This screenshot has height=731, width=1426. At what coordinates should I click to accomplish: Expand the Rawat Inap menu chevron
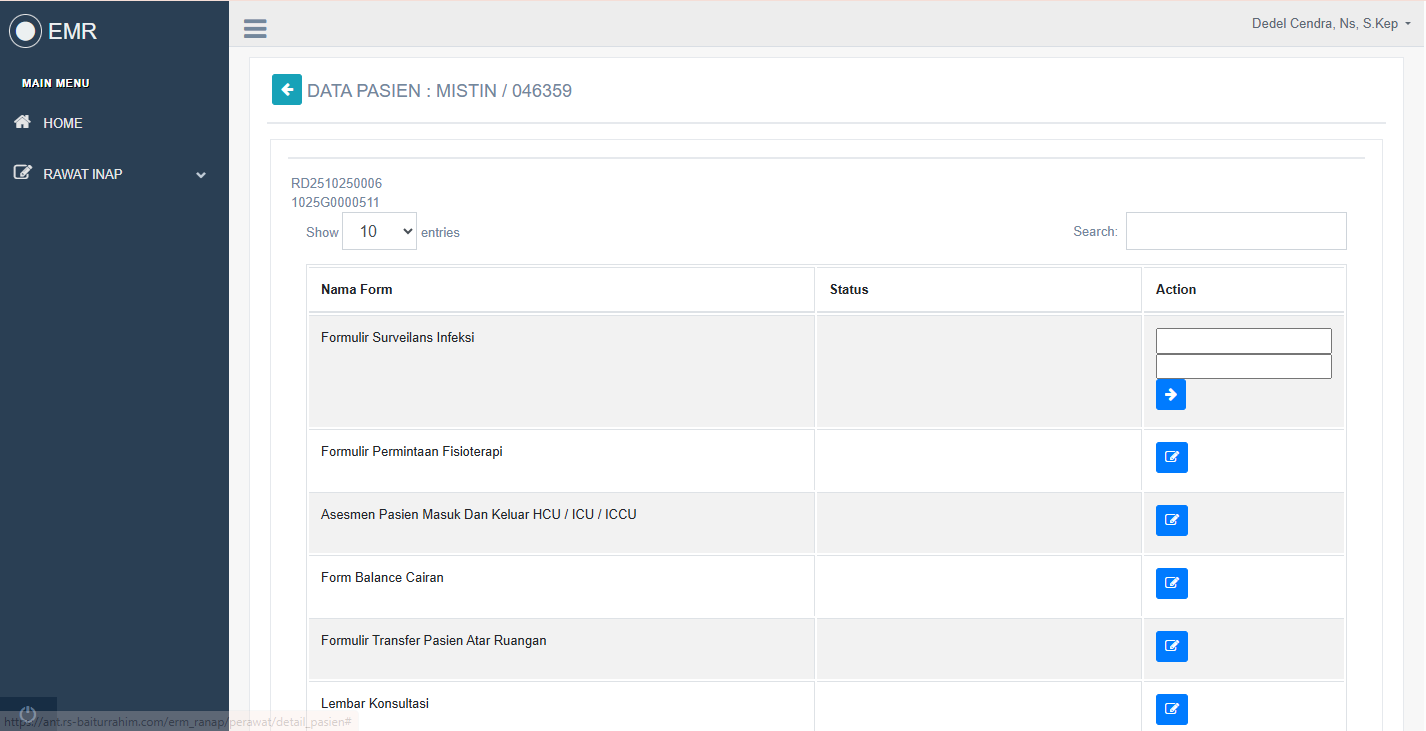201,175
